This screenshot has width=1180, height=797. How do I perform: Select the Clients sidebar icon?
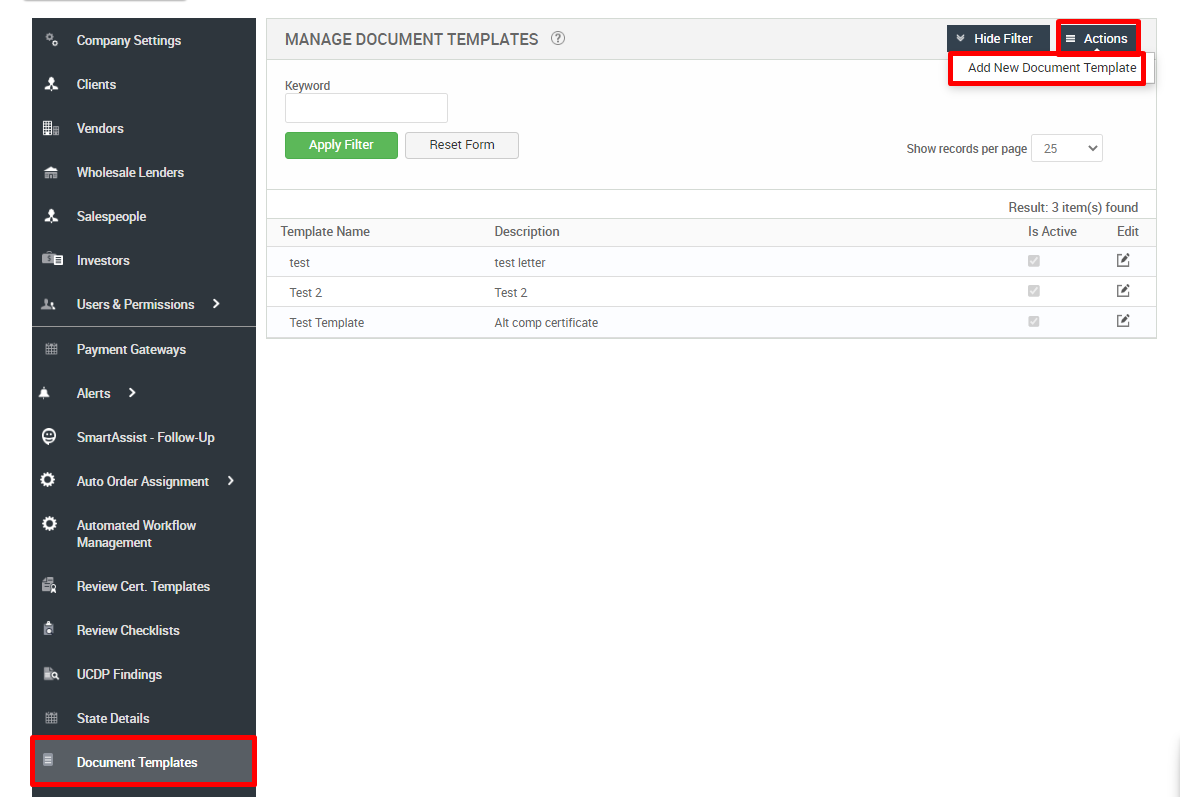(48, 84)
